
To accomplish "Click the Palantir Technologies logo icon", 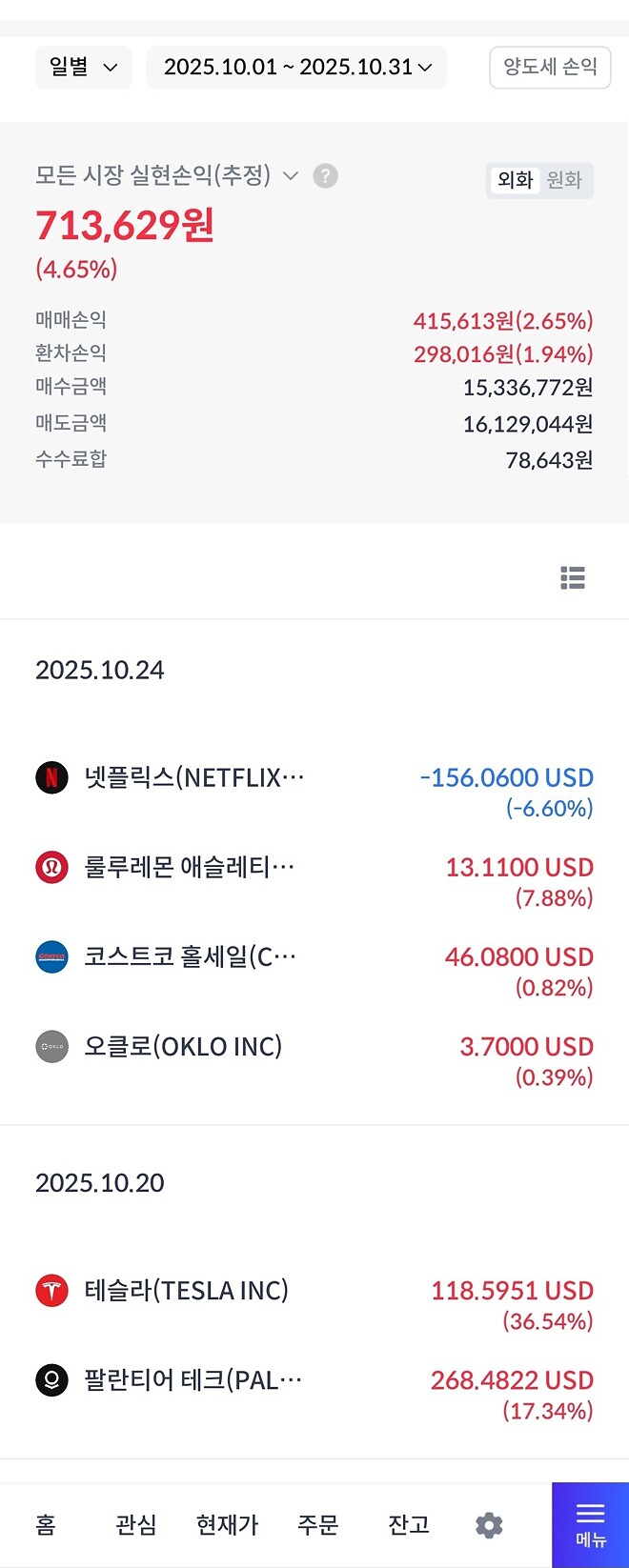I will (51, 1380).
